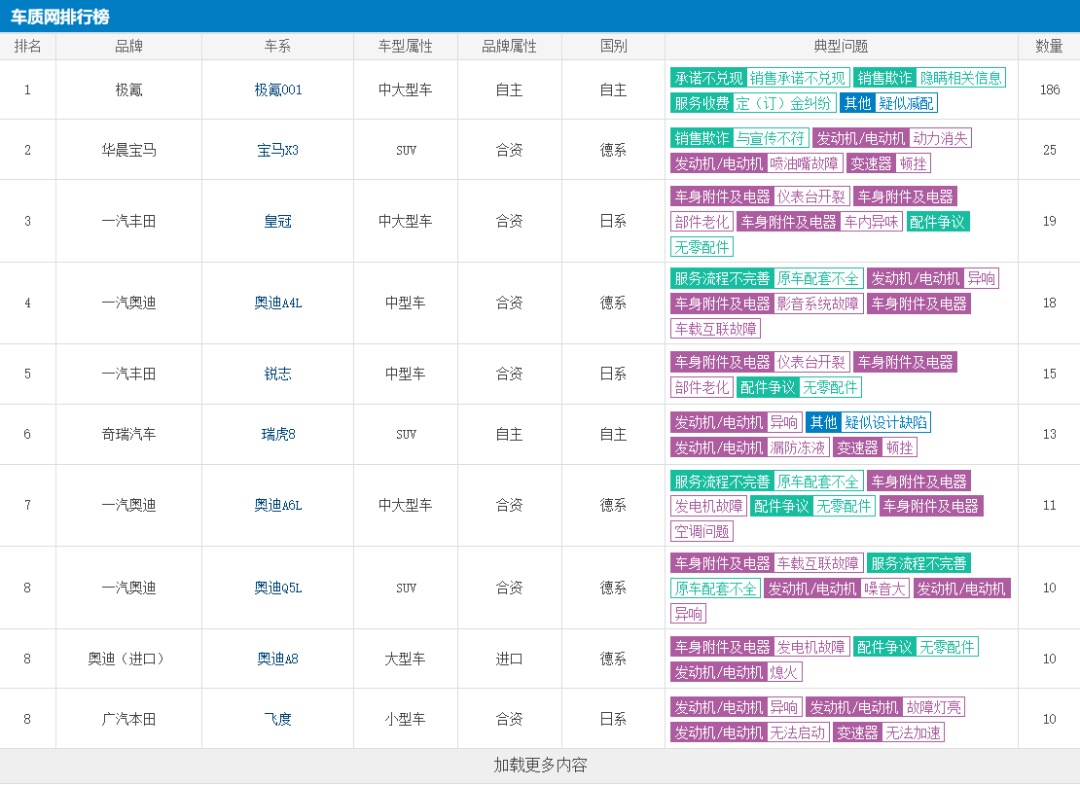Open the 瑞虎8 car series link
Screen dimensions: 1080x785
(x=278, y=435)
